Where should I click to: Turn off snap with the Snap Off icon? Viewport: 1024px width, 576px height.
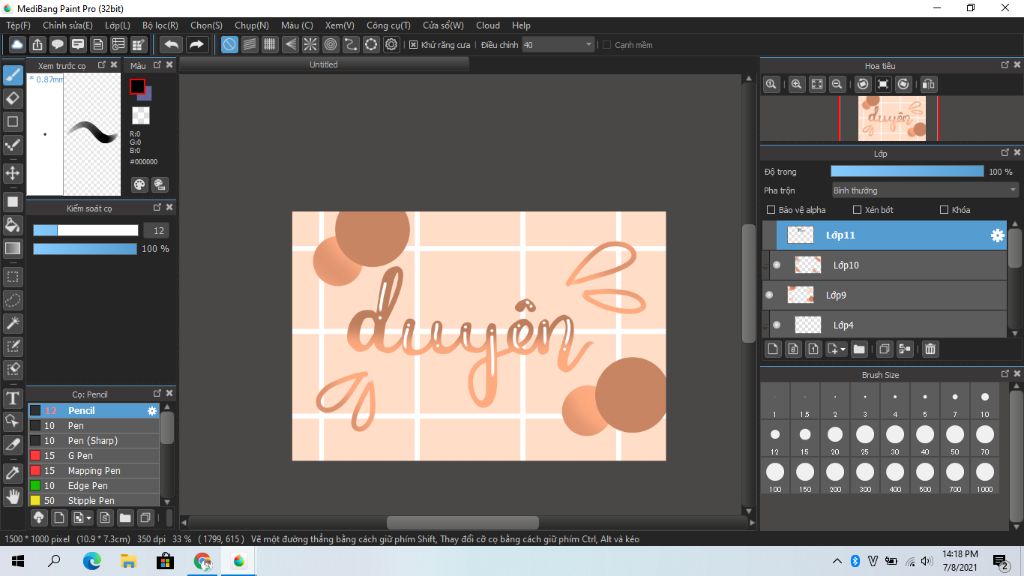(229, 44)
